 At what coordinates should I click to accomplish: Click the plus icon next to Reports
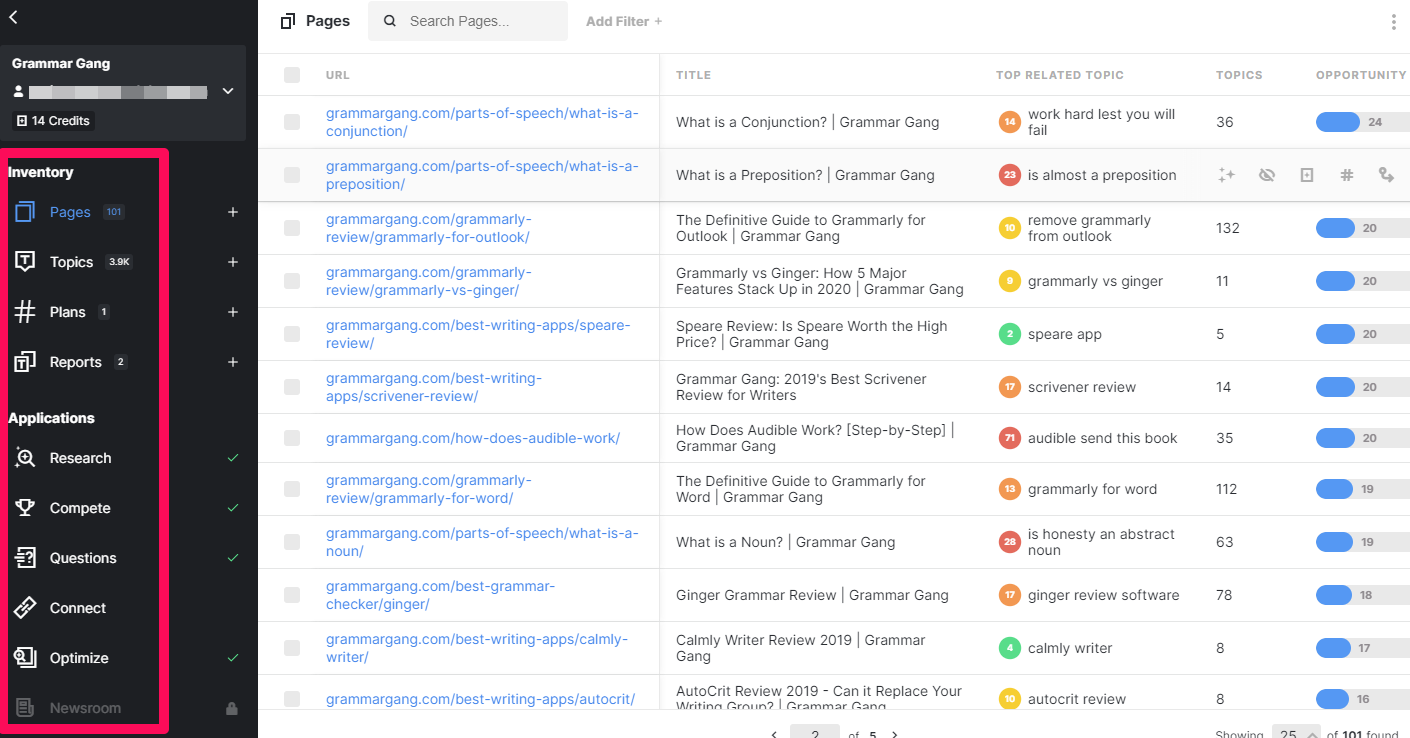(x=233, y=362)
